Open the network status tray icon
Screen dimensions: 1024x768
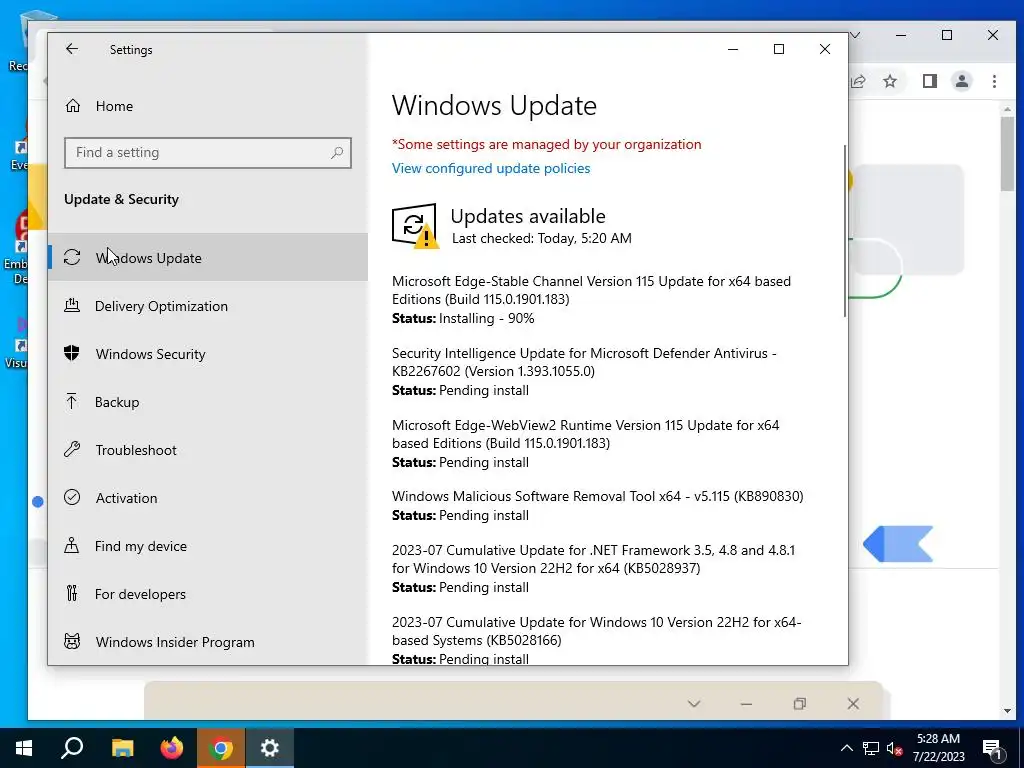coord(871,748)
